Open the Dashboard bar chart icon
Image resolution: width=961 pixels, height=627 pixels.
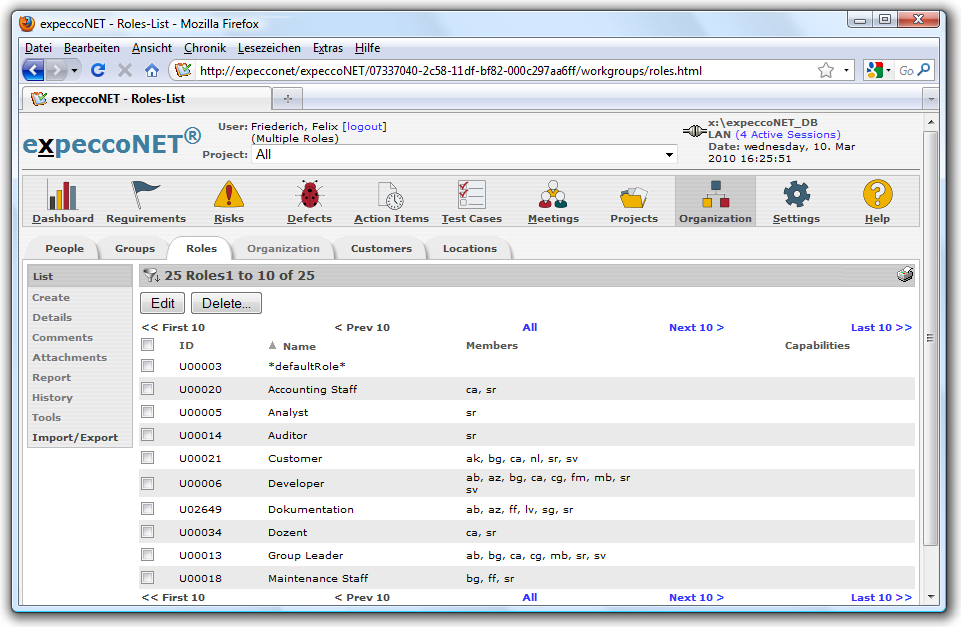[62, 195]
